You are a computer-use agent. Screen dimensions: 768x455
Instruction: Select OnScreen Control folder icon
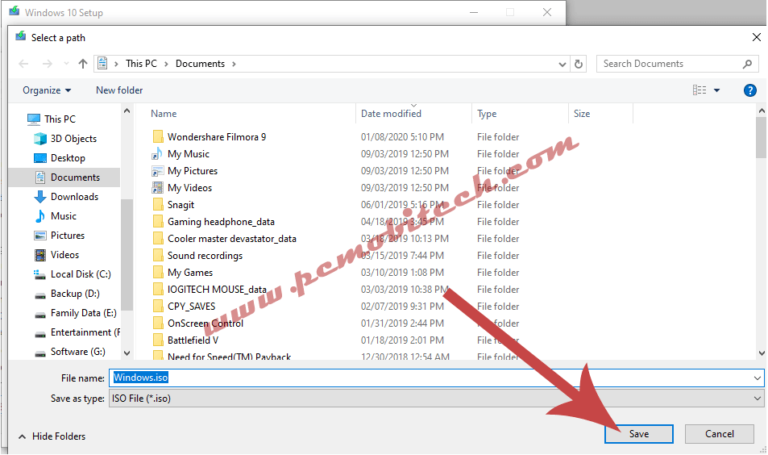[158, 323]
